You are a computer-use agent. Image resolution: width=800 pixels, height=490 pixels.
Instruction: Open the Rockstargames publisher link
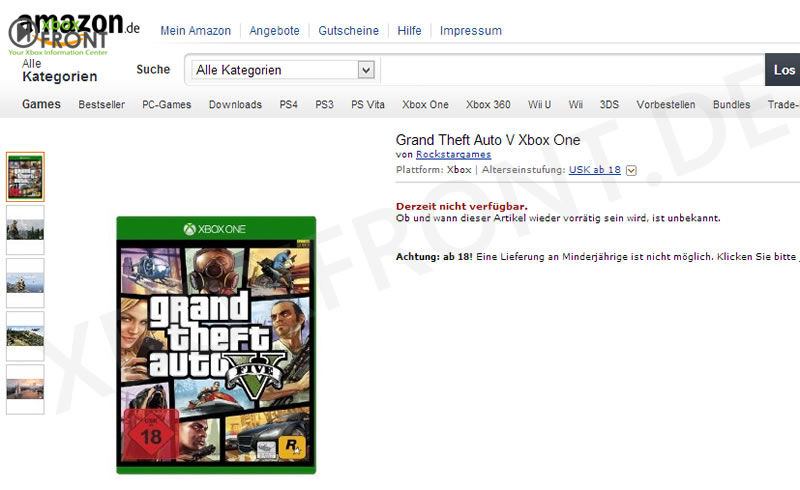click(x=454, y=154)
